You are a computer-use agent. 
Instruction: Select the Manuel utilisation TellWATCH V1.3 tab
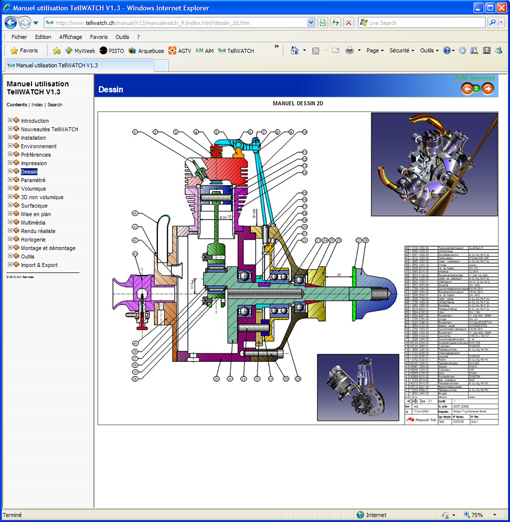79,65
